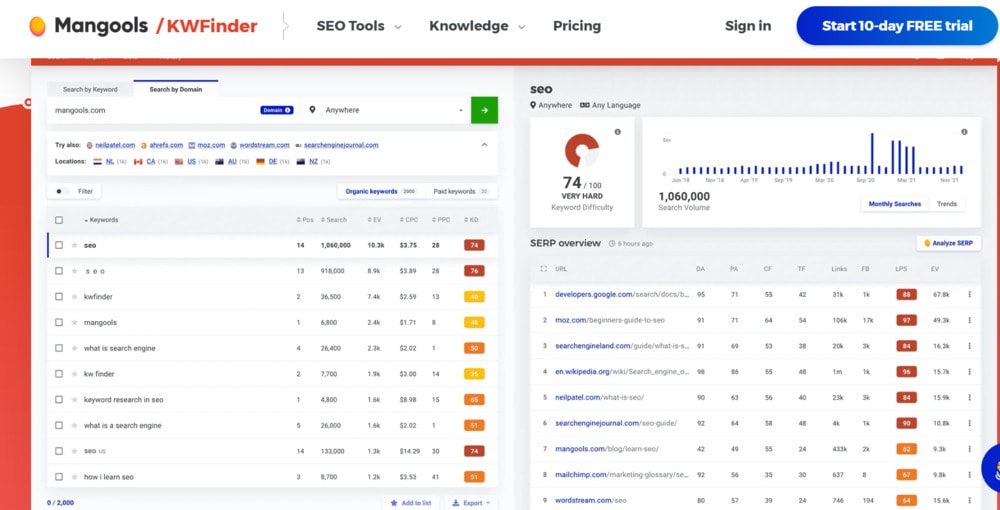Viewport: 1000px width, 510px height.
Task: Click the location pin icon in search
Action: click(x=312, y=110)
